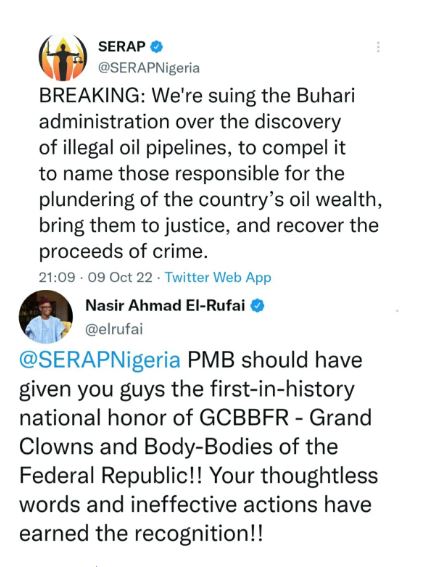Open the SERAP profile avatar logo
Screen dimensions: 425x567
(x=63, y=57)
